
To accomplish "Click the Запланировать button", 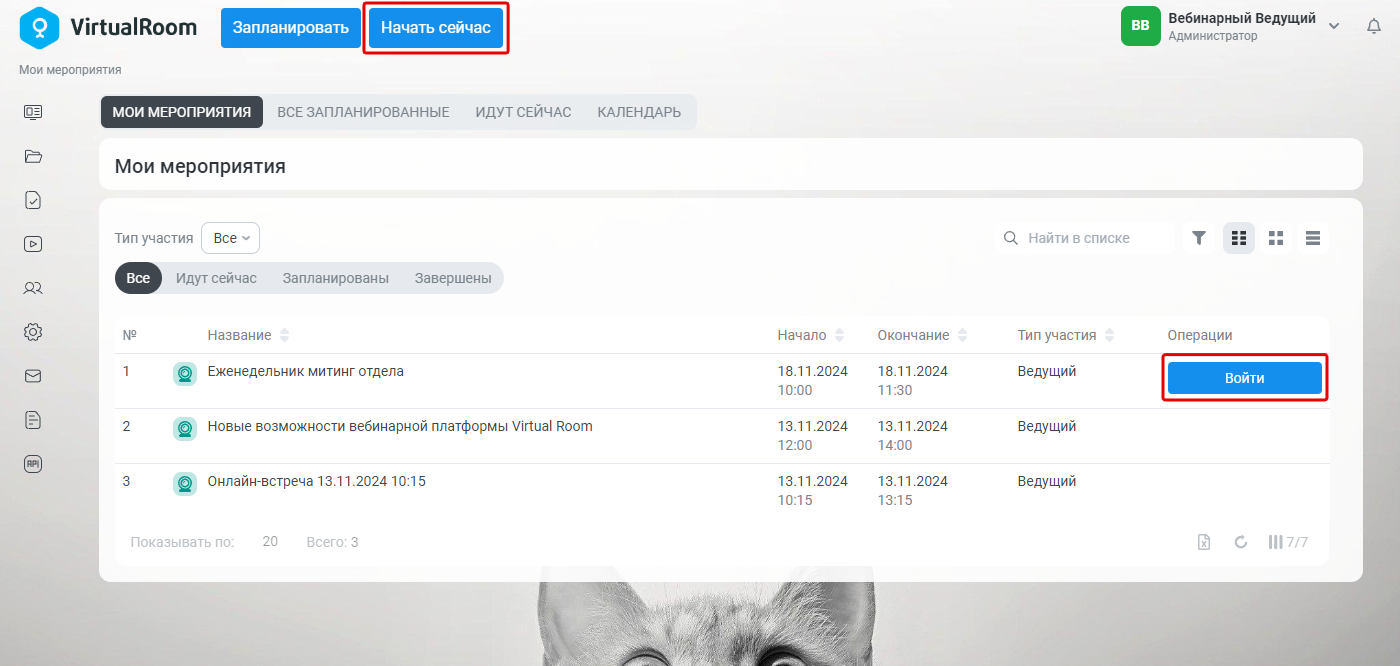I will [x=291, y=28].
